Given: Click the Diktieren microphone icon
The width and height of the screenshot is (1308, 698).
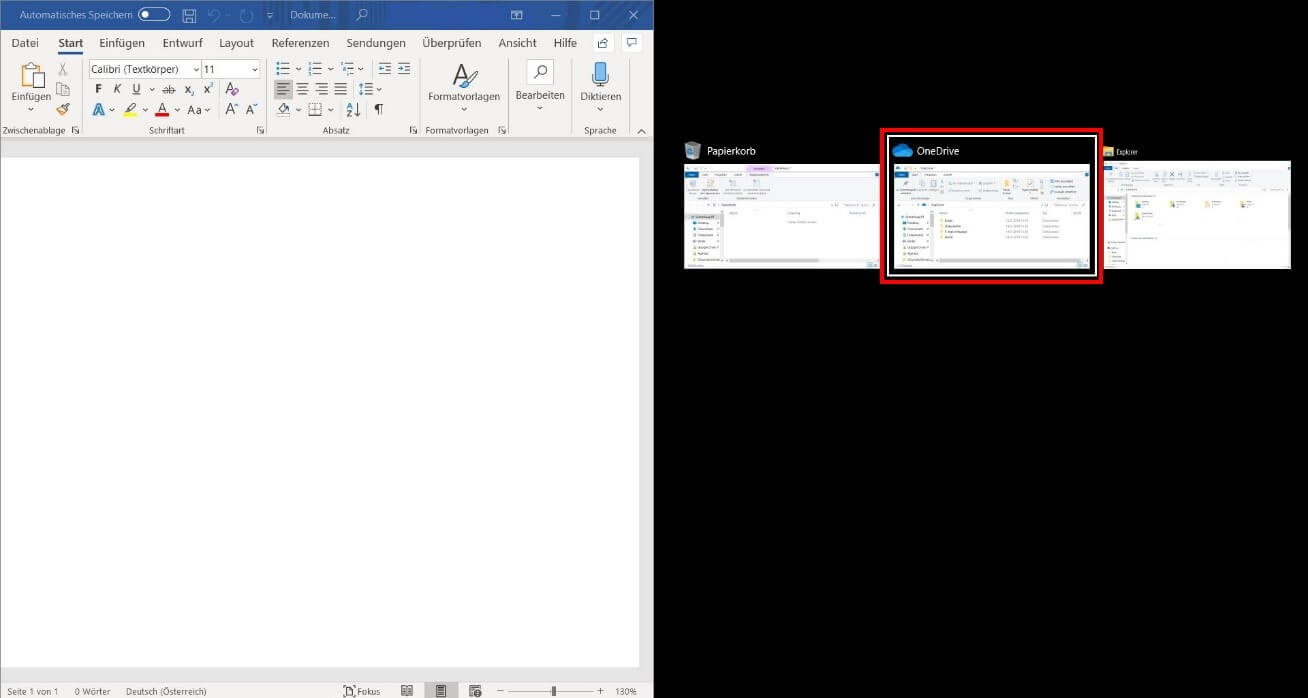Looking at the screenshot, I should point(600,75).
